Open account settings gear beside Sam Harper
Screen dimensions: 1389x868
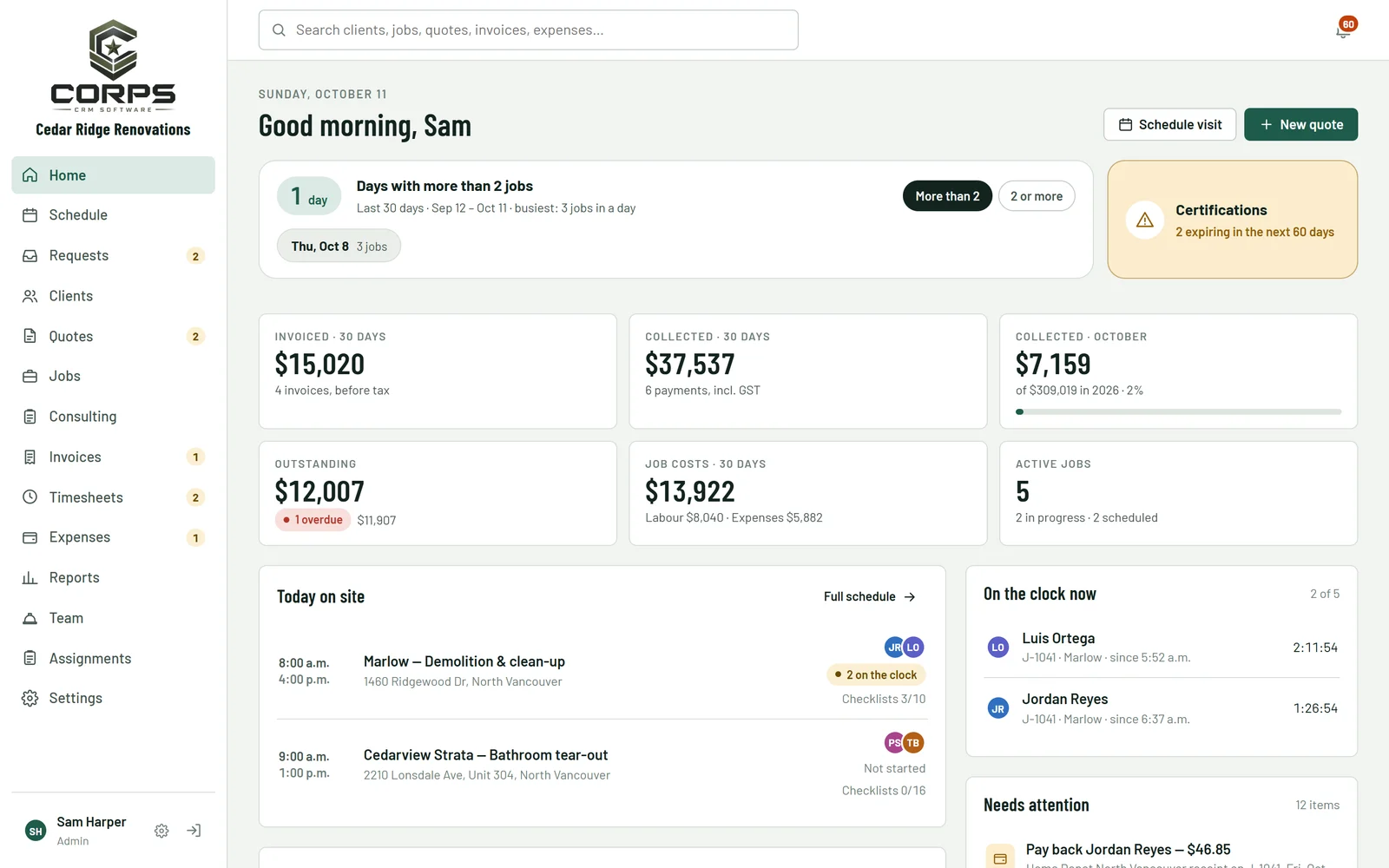161,831
